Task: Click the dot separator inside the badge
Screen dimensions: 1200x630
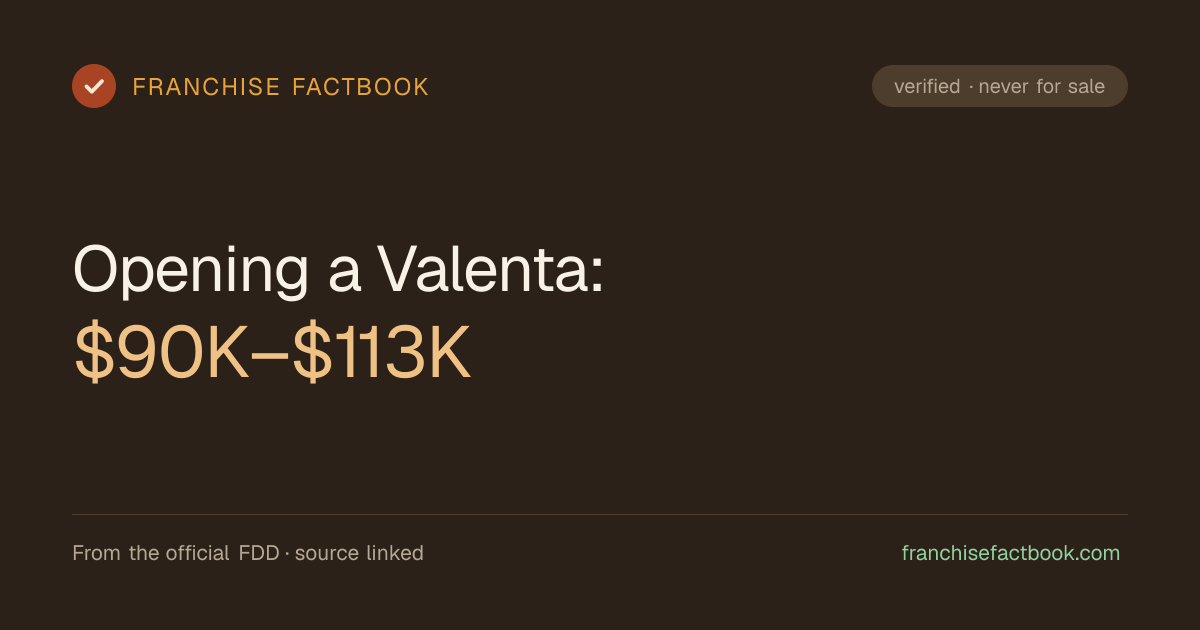Action: point(970,87)
